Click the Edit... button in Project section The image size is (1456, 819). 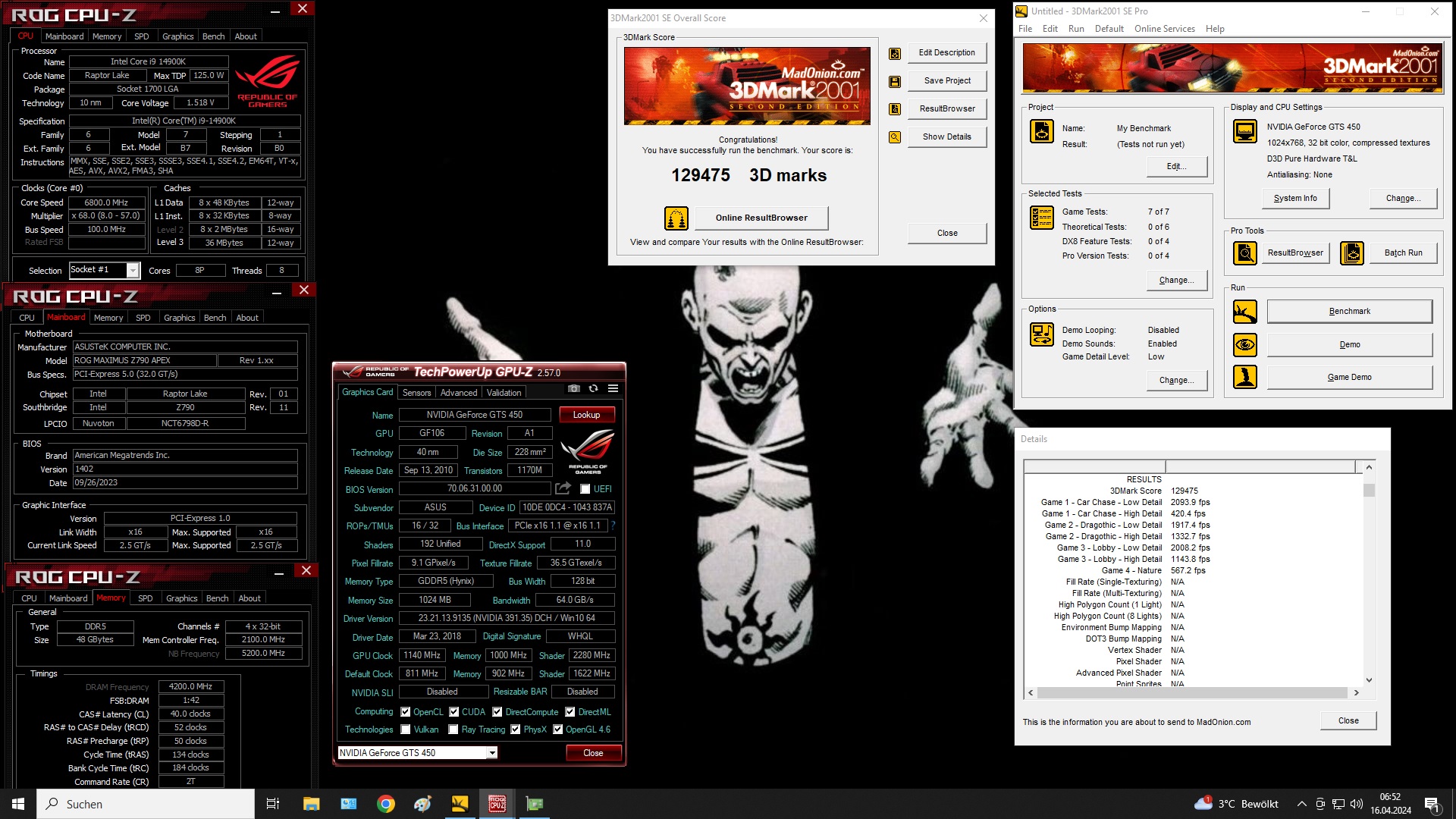[x=1176, y=166]
